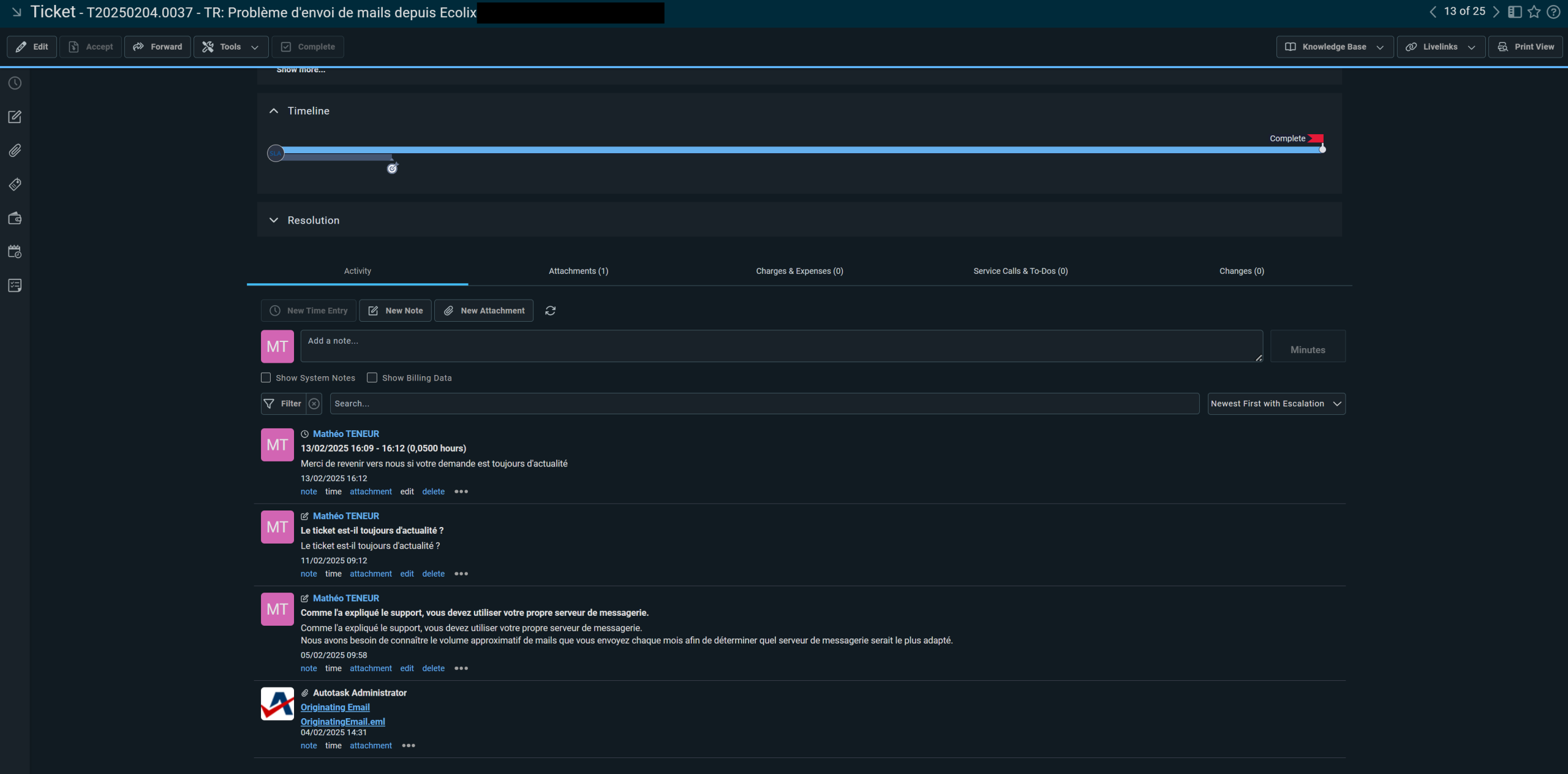Open the Tools dropdown menu
Image resolution: width=1568 pixels, height=774 pixels.
coord(231,47)
